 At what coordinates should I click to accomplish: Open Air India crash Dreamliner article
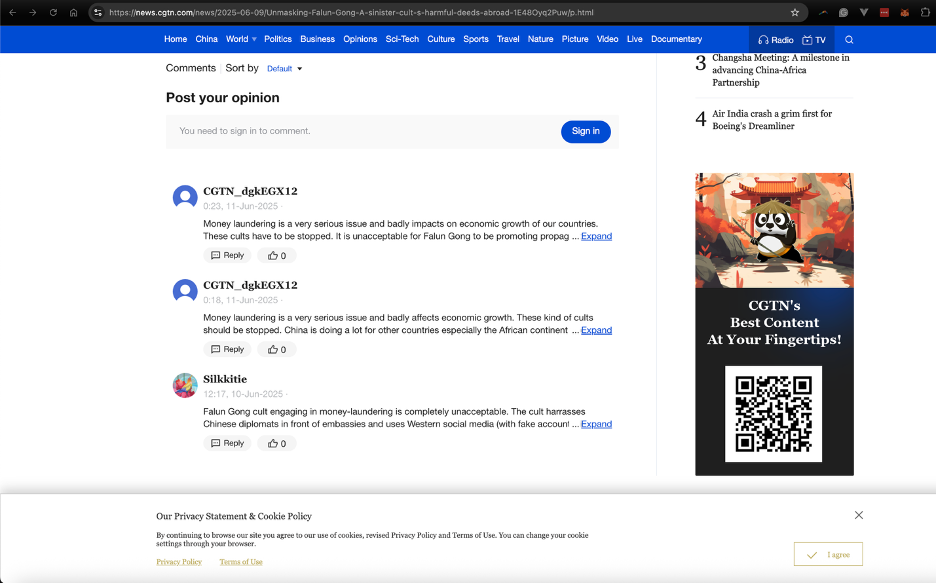pyautogui.click(x=772, y=120)
